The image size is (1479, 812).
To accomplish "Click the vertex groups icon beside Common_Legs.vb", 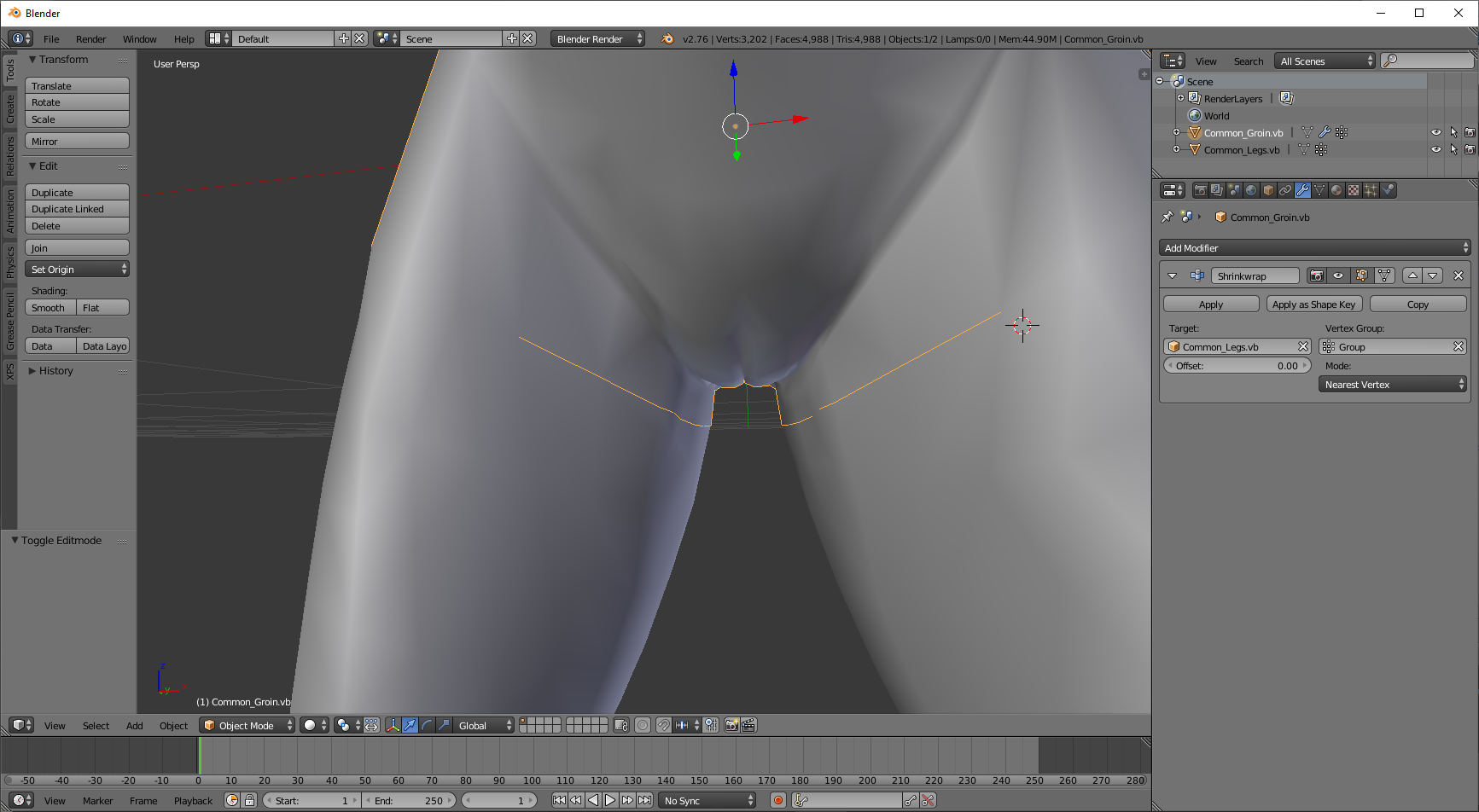I will click(x=1321, y=149).
